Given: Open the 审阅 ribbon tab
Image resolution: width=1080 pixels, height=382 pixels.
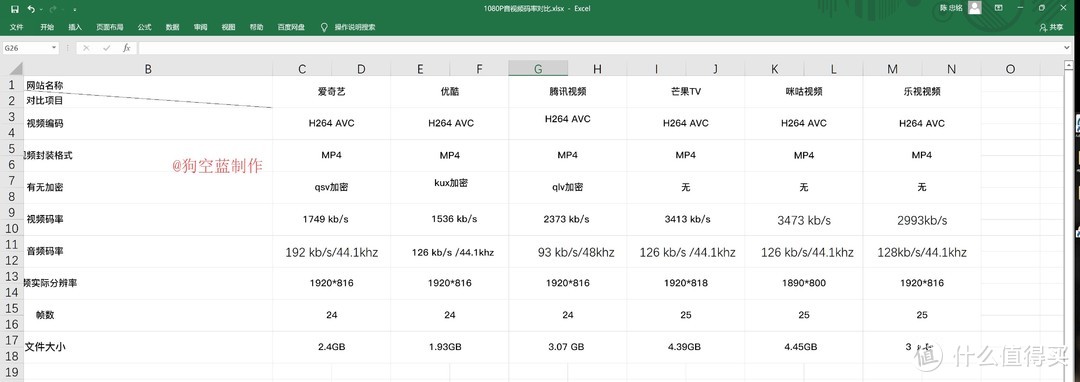Looking at the screenshot, I should point(200,27).
